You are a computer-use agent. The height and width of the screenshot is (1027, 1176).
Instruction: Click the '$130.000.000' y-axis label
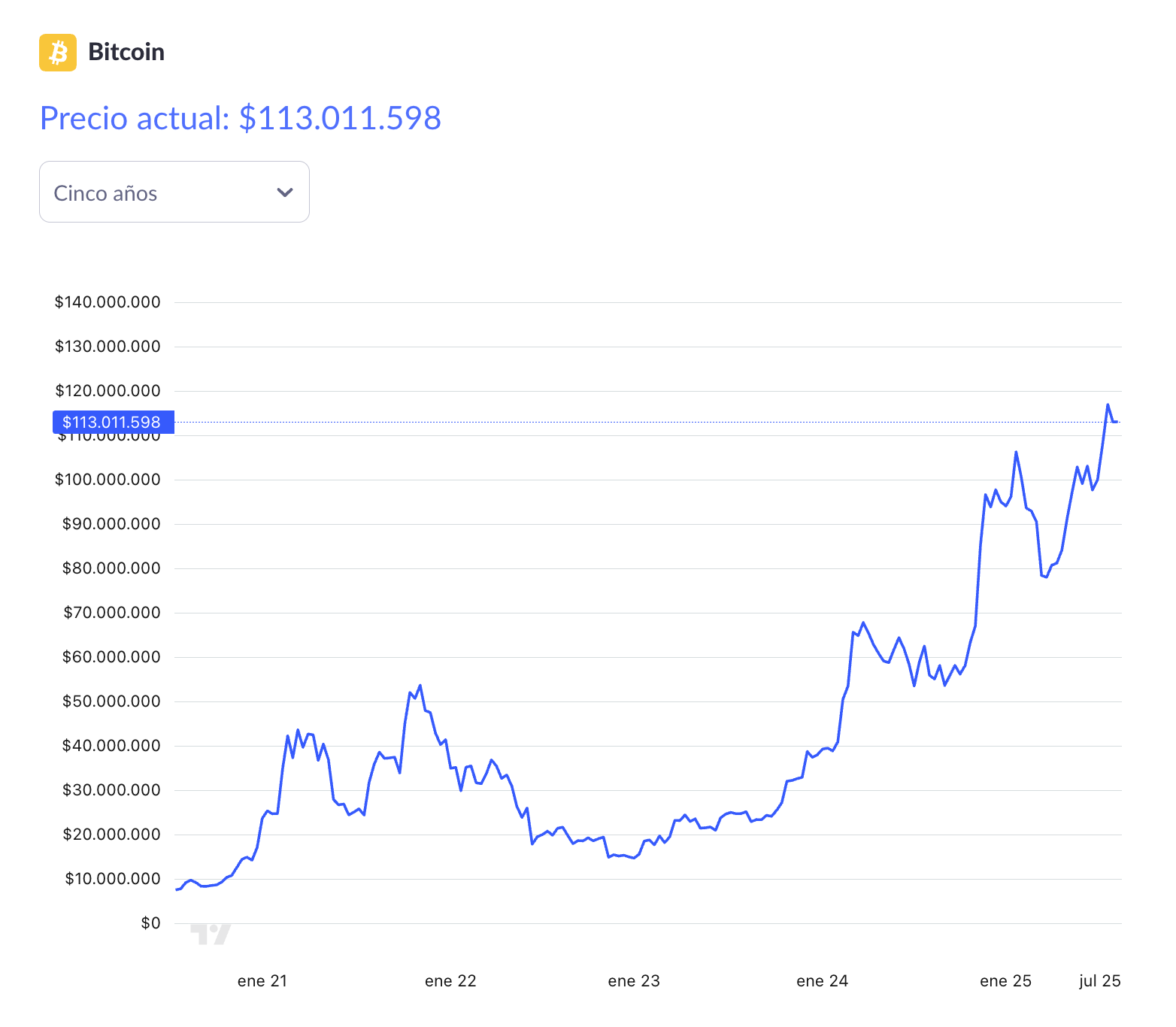click(x=108, y=347)
